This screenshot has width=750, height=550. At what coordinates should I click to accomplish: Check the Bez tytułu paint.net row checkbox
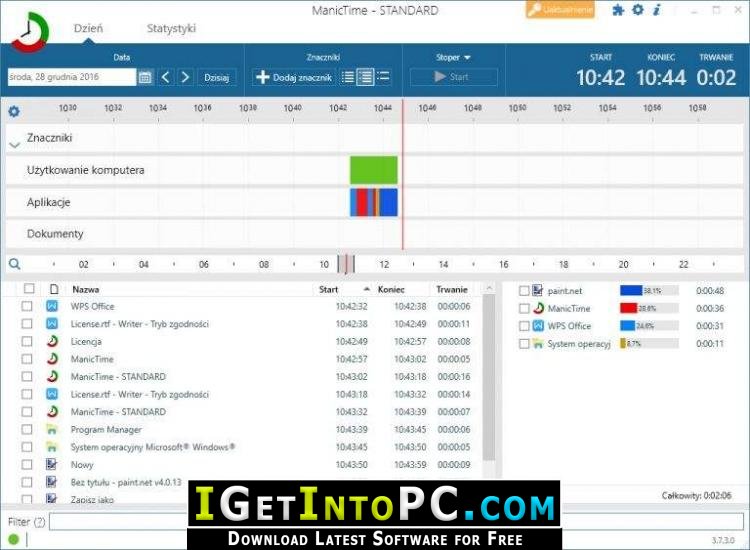27,482
